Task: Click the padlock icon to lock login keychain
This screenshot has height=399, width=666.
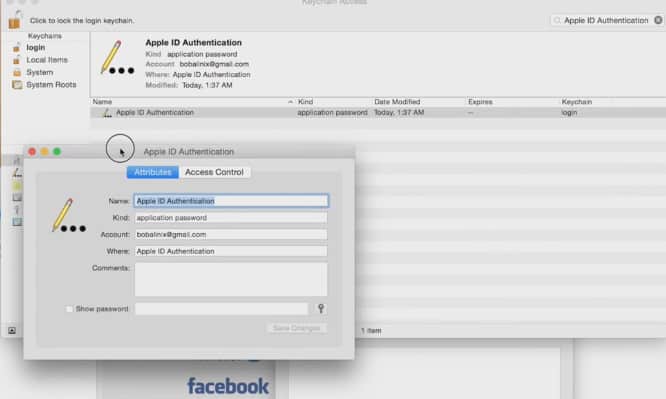Action: tap(14, 20)
